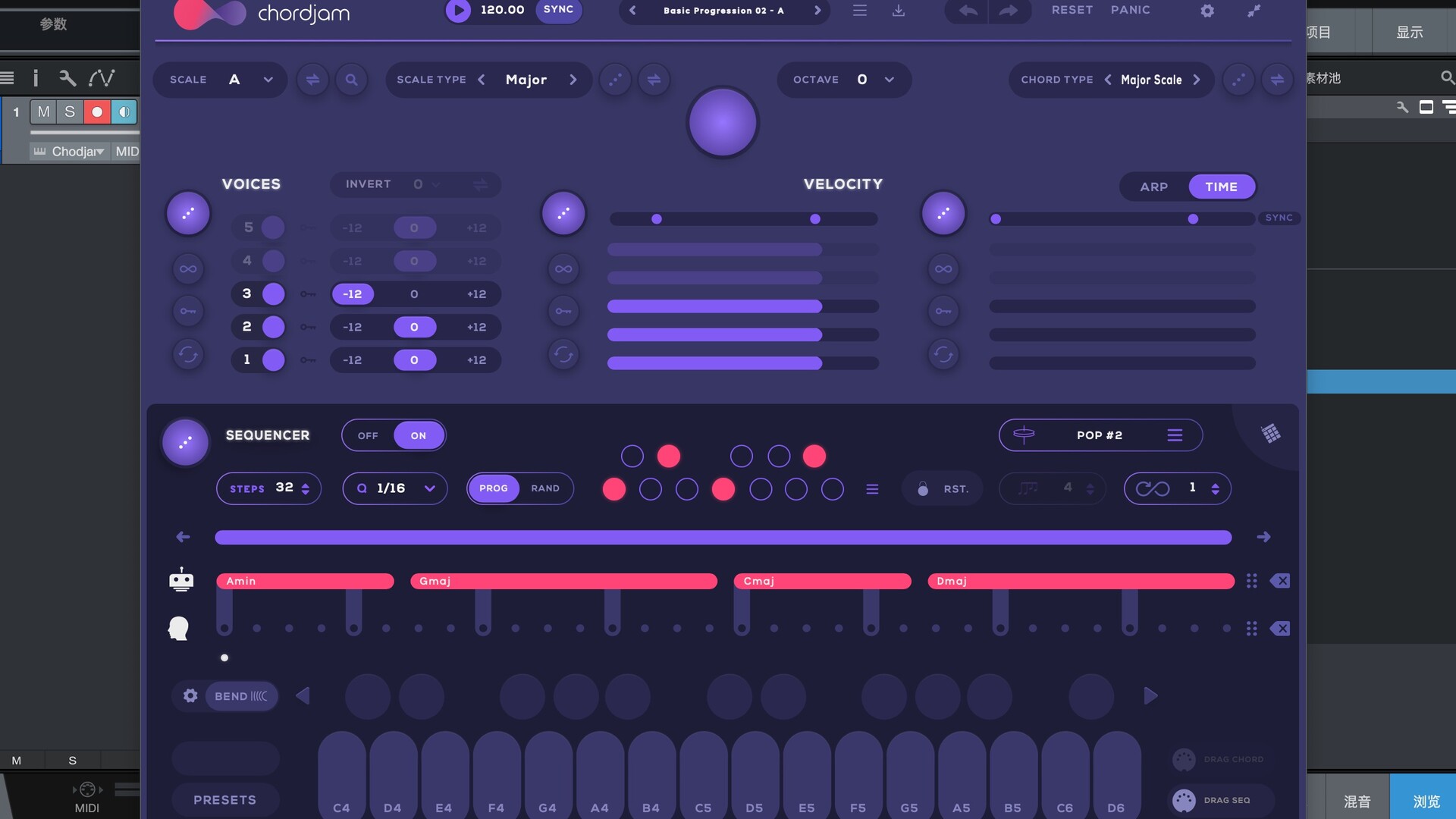Image resolution: width=1456 pixels, height=819 pixels.
Task: Switch the sequencer to OFF
Action: (x=368, y=436)
